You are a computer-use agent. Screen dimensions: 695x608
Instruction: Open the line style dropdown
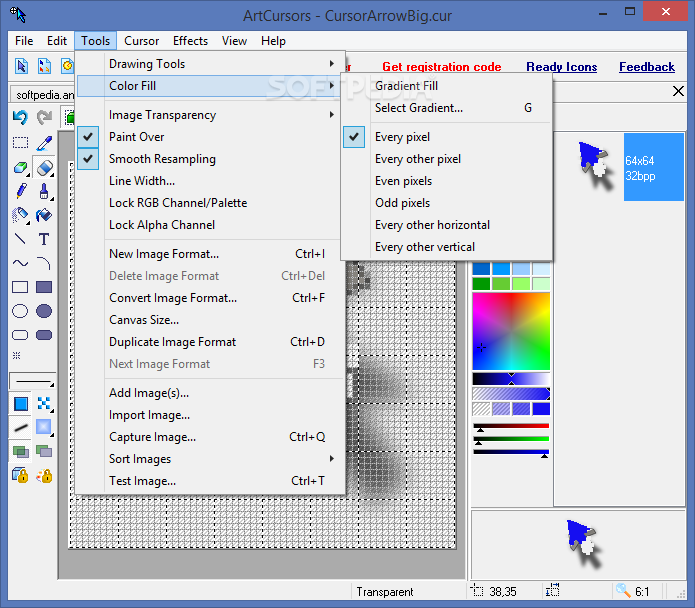pos(32,382)
